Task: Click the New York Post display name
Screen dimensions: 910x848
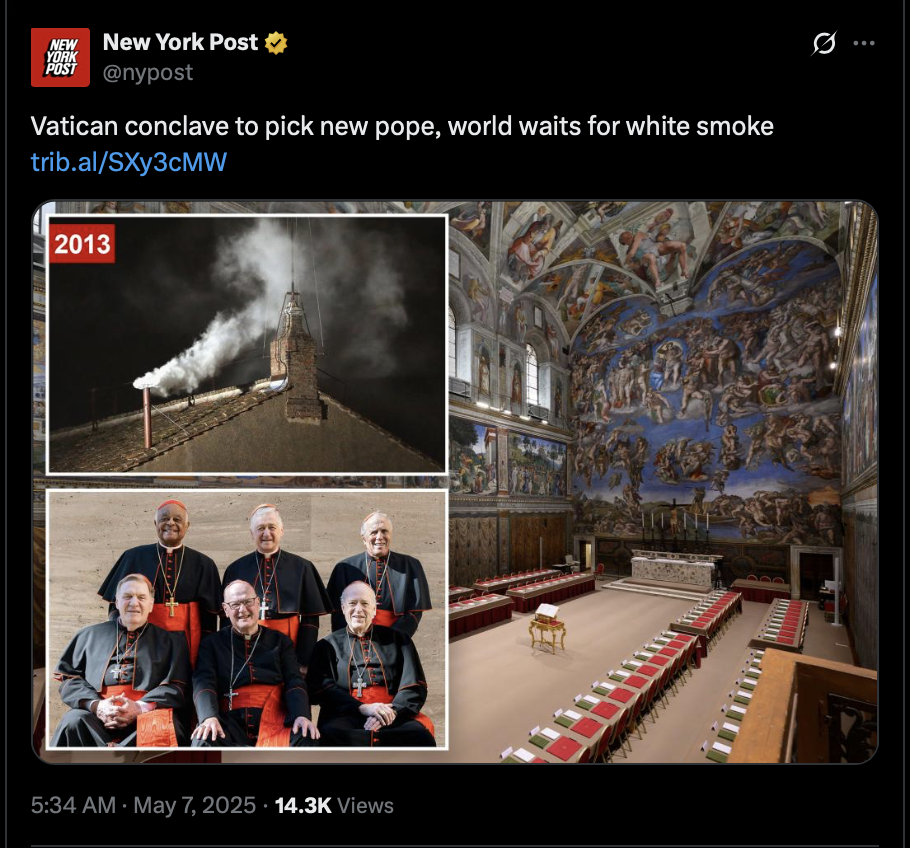Action: [x=180, y=42]
